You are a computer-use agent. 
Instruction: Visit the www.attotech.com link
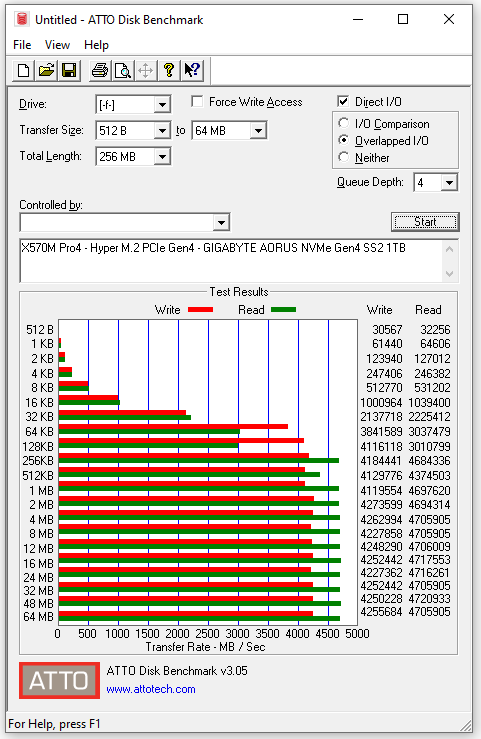[x=151, y=689]
